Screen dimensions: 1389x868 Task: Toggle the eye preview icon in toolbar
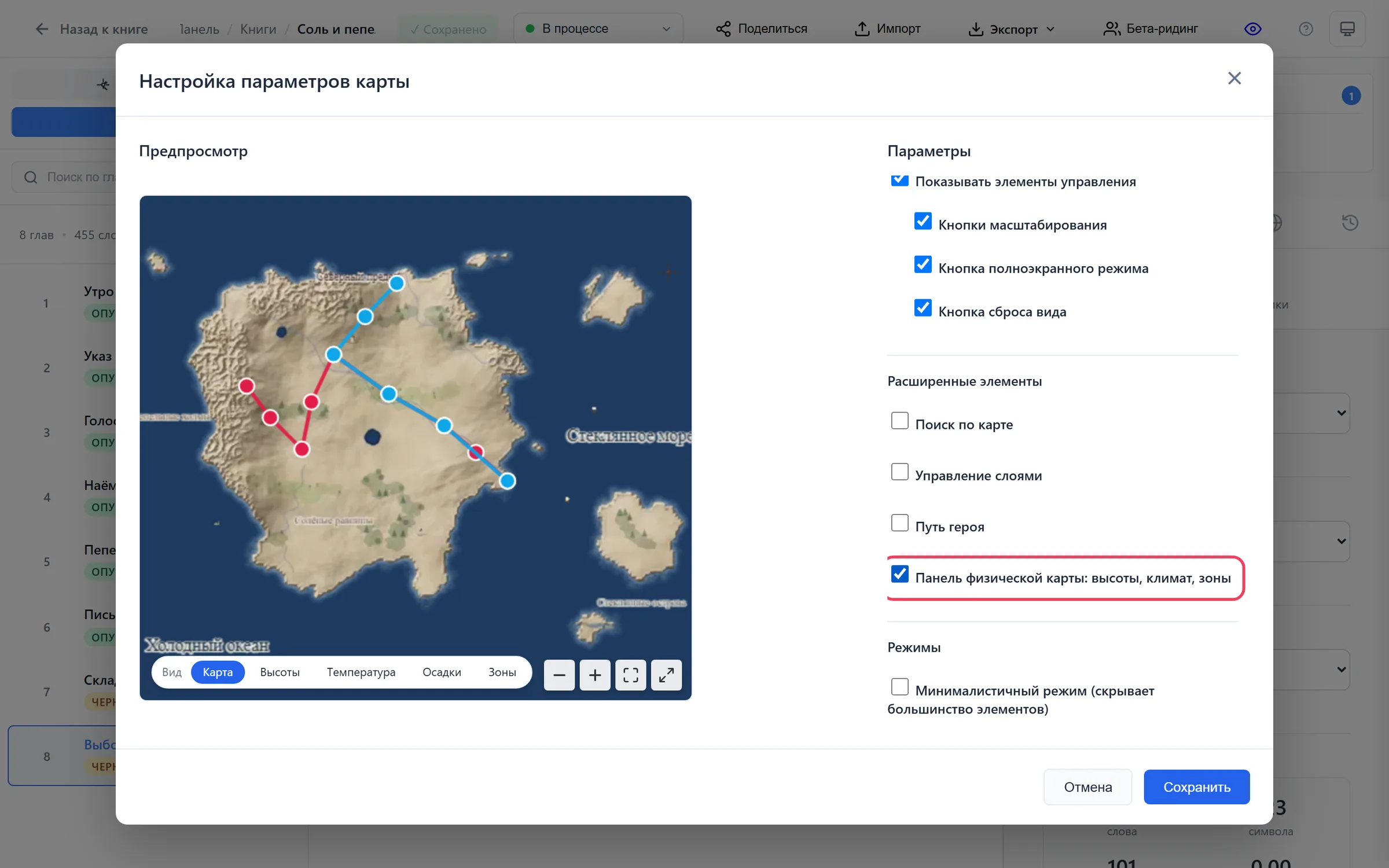(1253, 29)
